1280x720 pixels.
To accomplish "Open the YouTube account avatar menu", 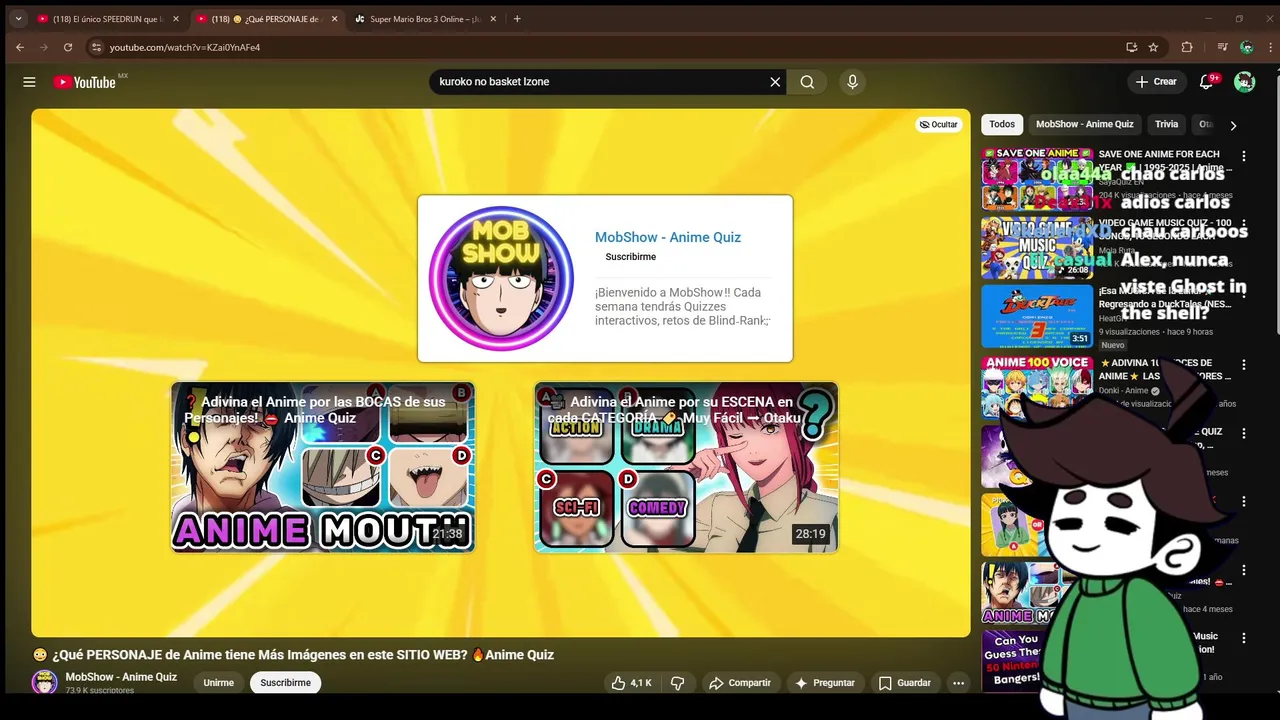I will (x=1244, y=82).
